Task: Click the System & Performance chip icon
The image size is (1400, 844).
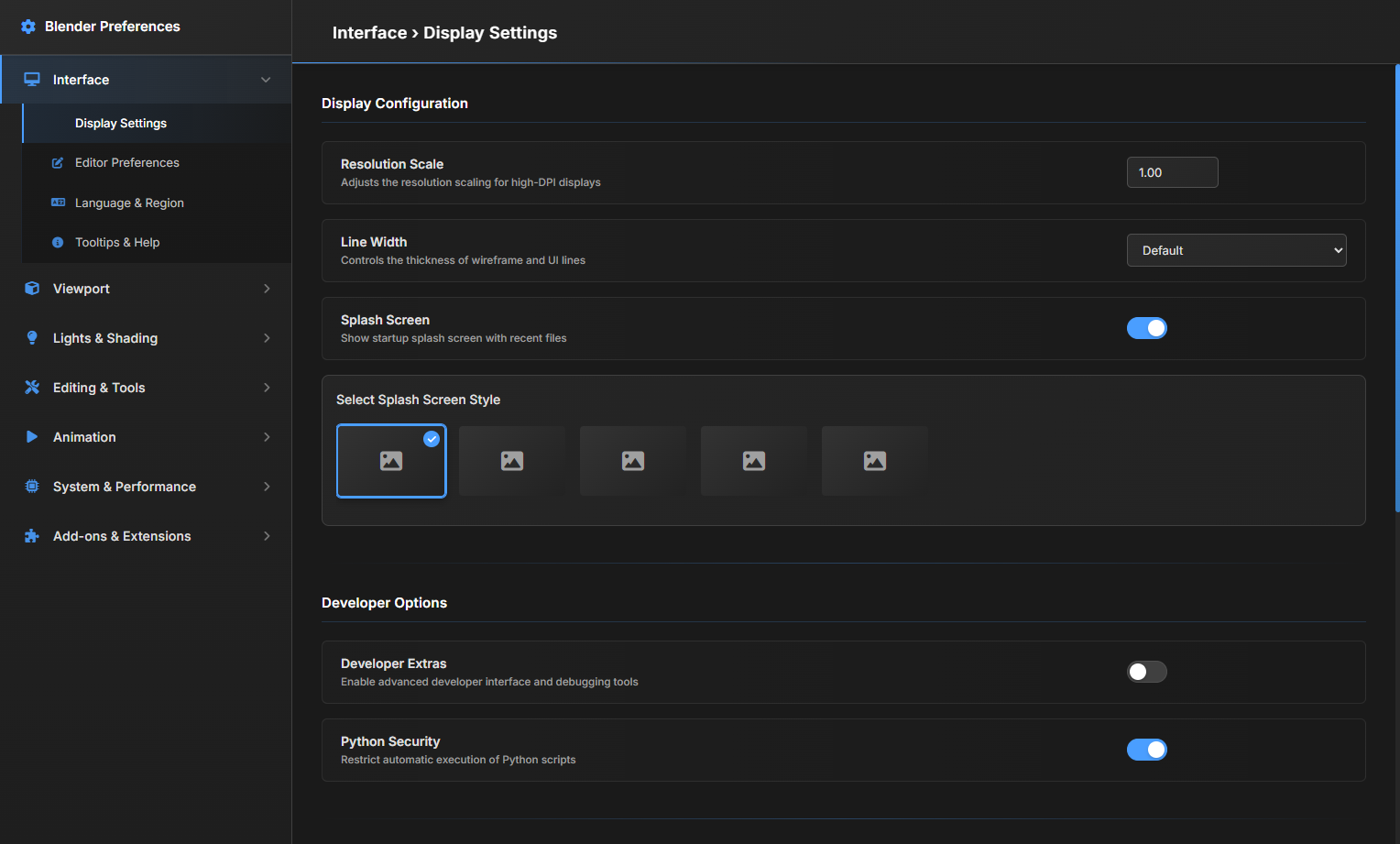Action: [x=32, y=487]
